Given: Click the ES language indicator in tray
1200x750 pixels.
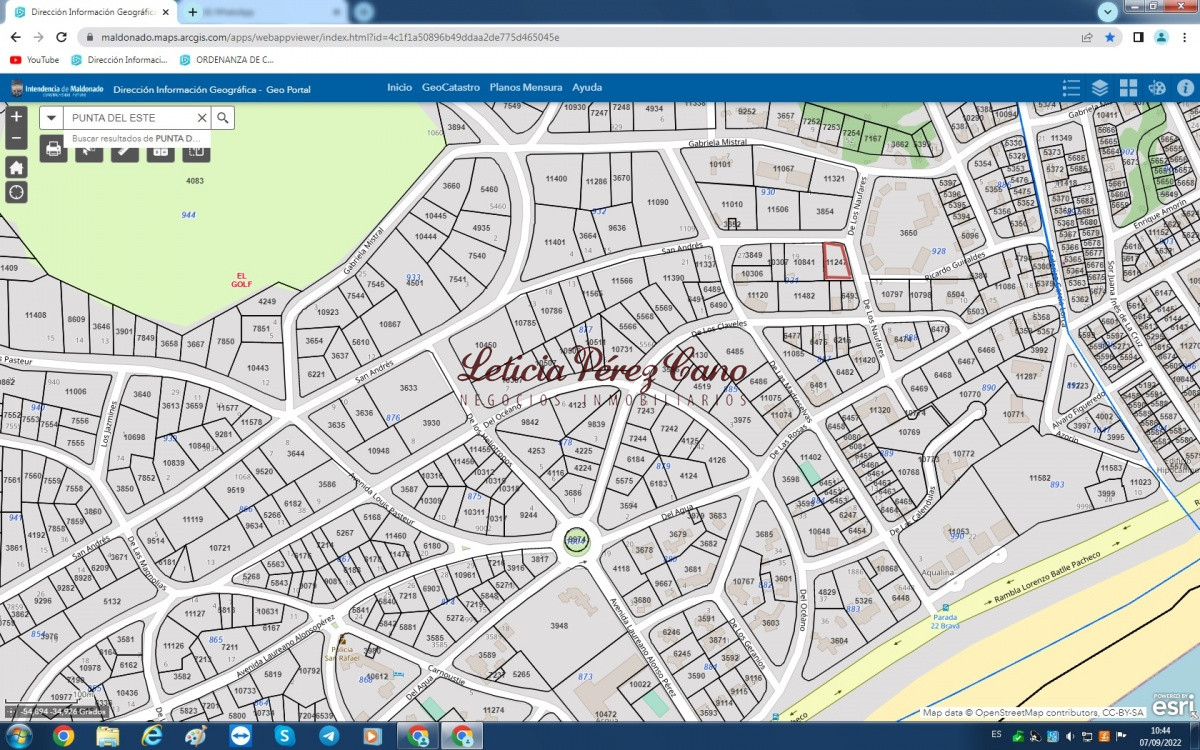Looking at the screenshot, I should click(997, 735).
